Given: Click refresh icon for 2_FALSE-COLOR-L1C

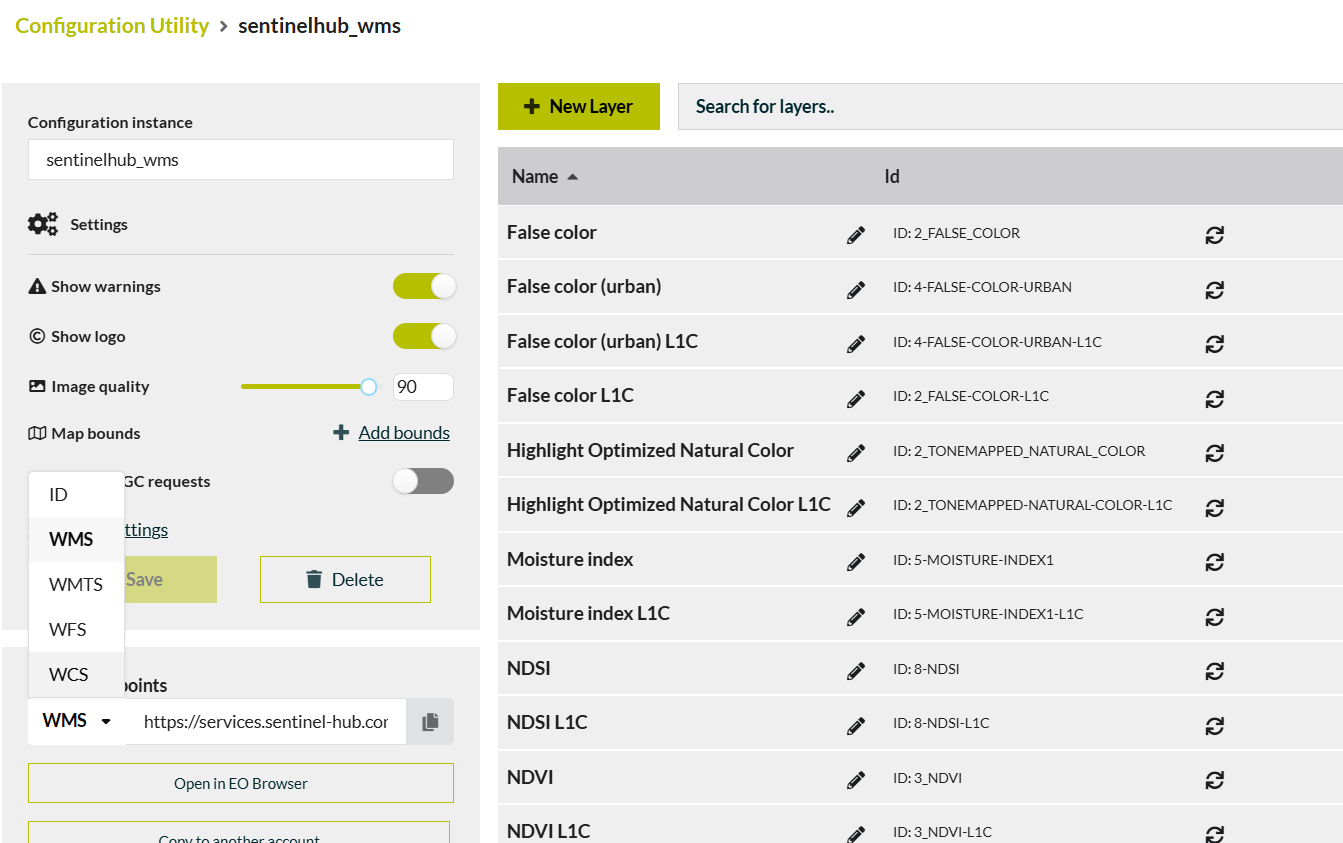Looking at the screenshot, I should [x=1215, y=399].
